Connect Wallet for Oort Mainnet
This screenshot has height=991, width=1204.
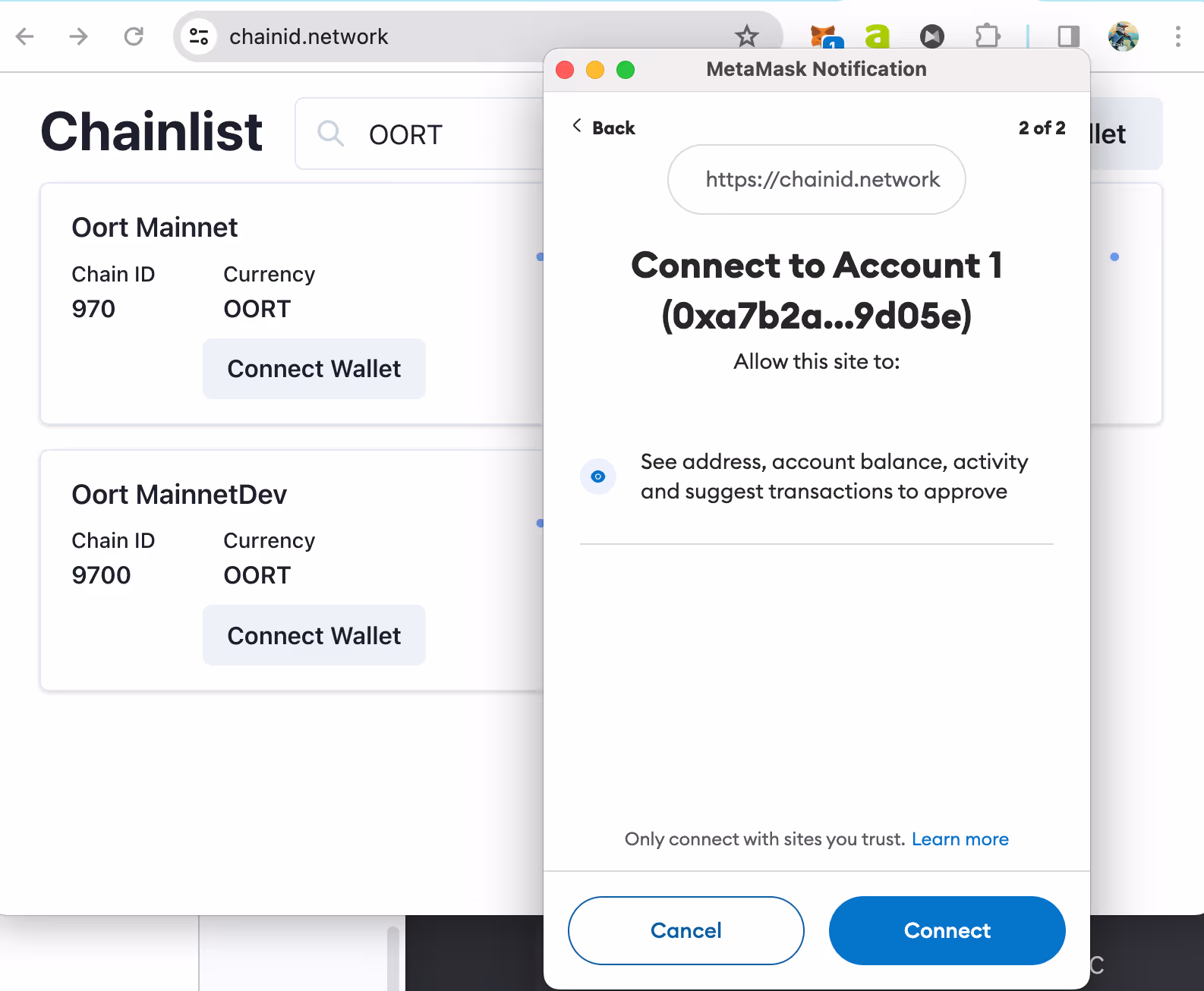[314, 369]
